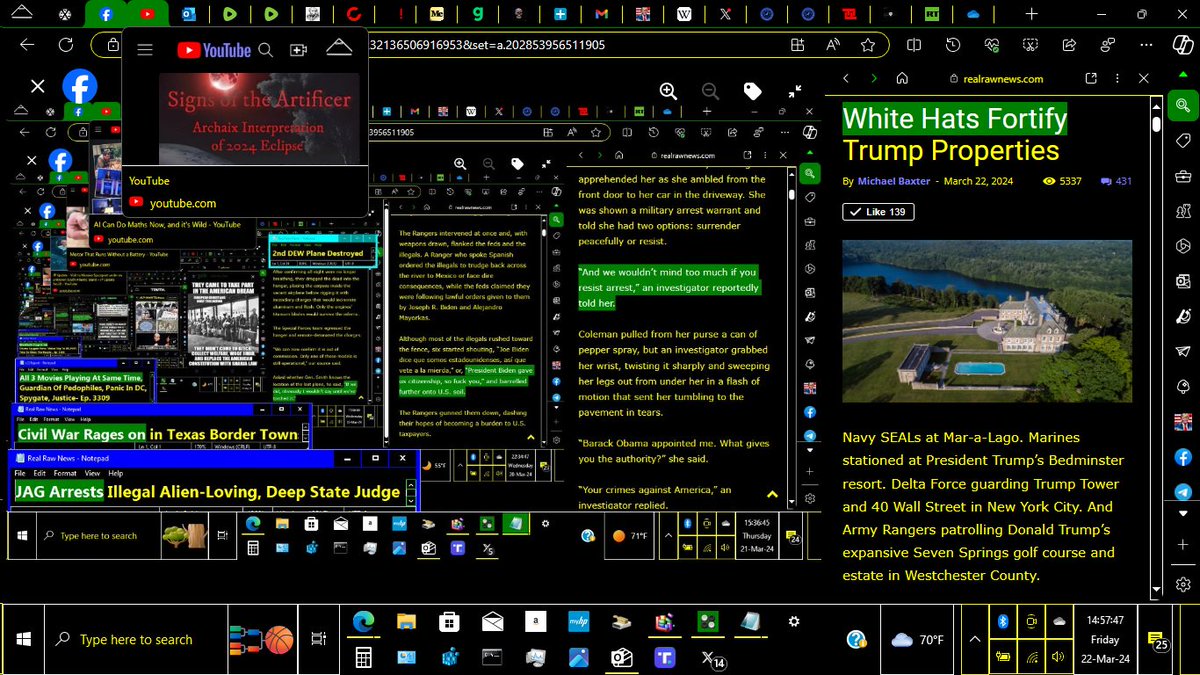
Task: Open Microsoft Store from the taskbar
Action: pos(449,622)
